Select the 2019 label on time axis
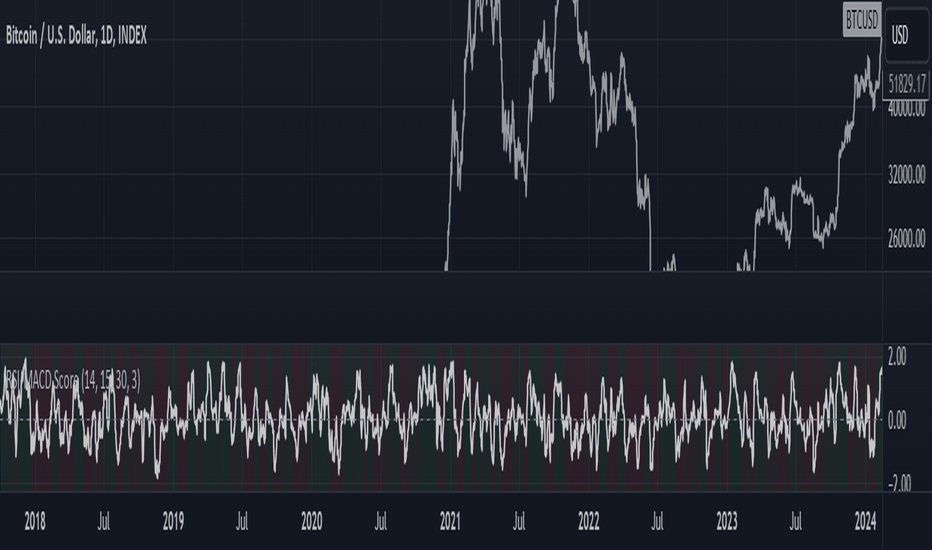The height and width of the screenshot is (550, 932). click(173, 522)
